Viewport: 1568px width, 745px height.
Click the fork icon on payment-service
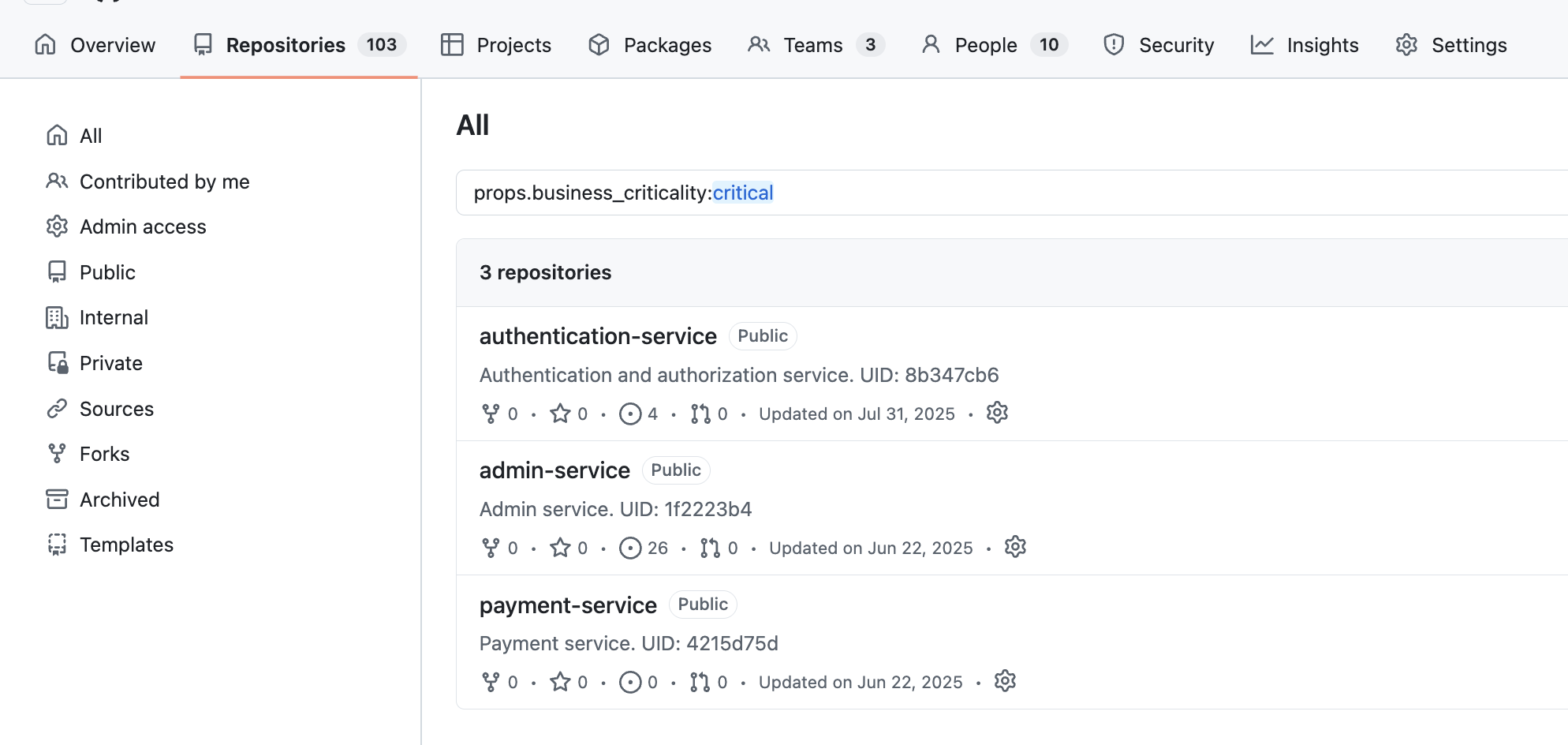coord(491,682)
